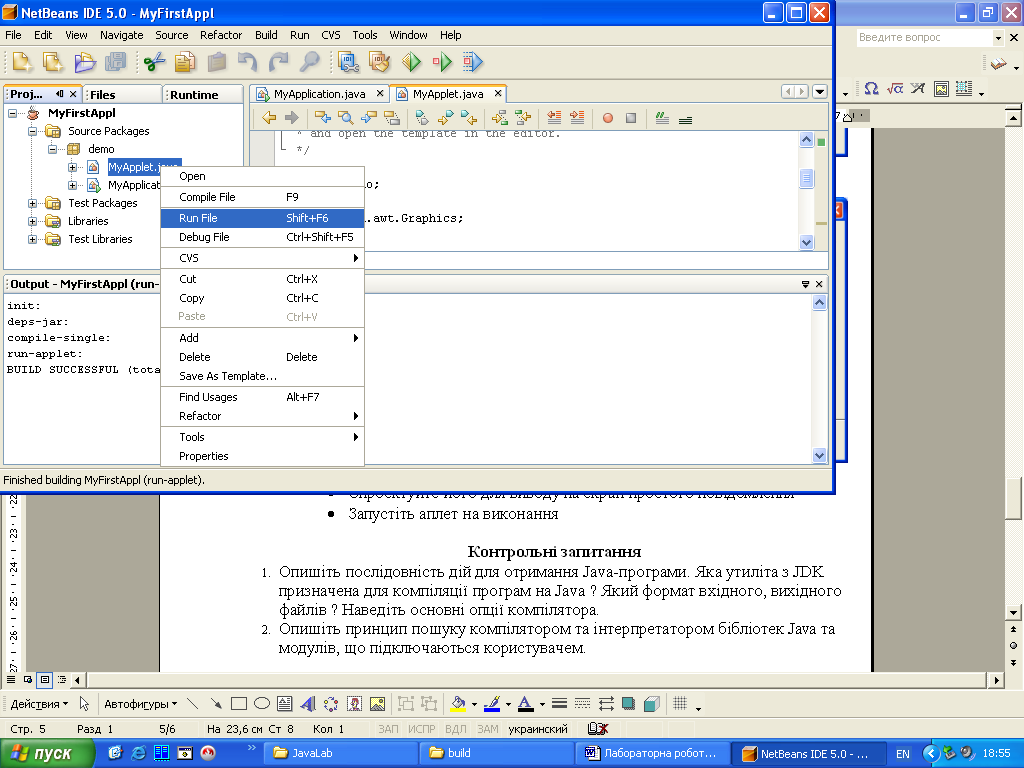The image size is (1024, 768).
Task: Open the Font Color dropdown arrow in Word
Action: point(542,704)
